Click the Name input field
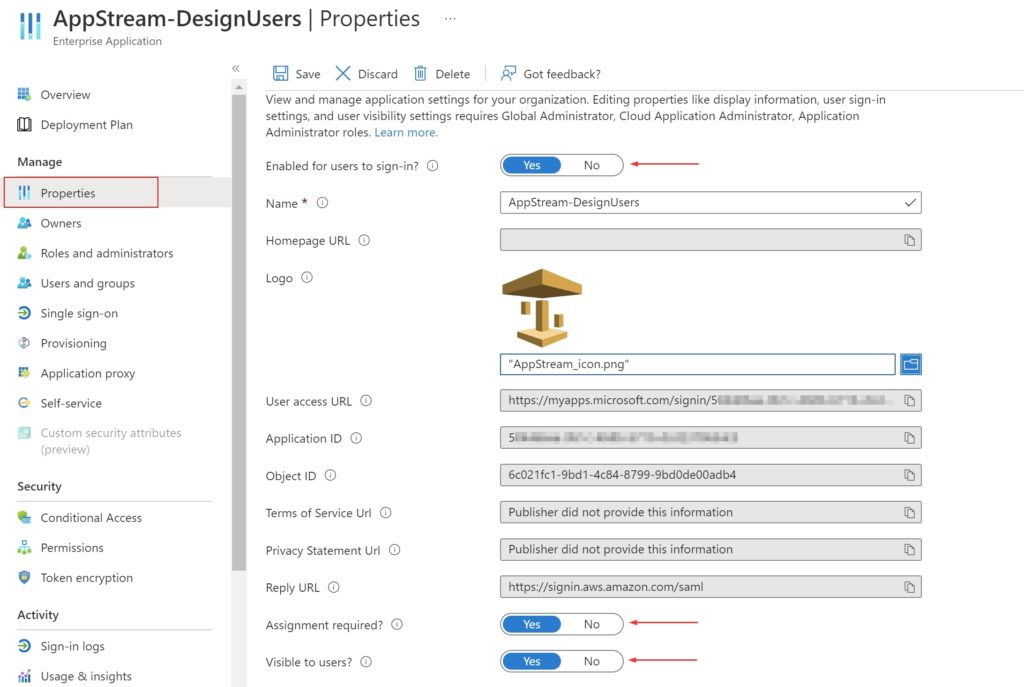This screenshot has height=687, width=1024. 711,202
